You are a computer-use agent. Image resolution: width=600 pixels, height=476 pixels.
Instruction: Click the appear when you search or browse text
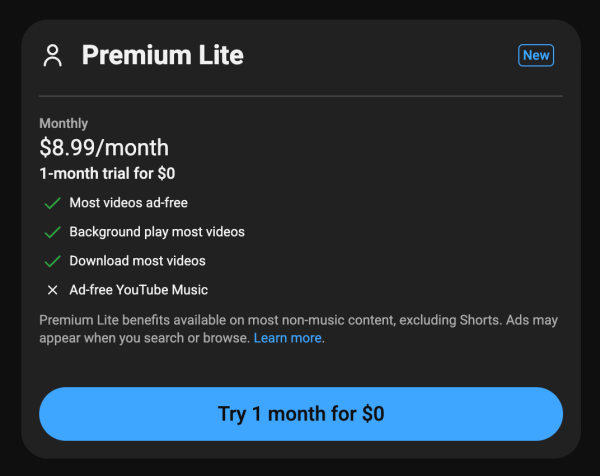pos(144,338)
